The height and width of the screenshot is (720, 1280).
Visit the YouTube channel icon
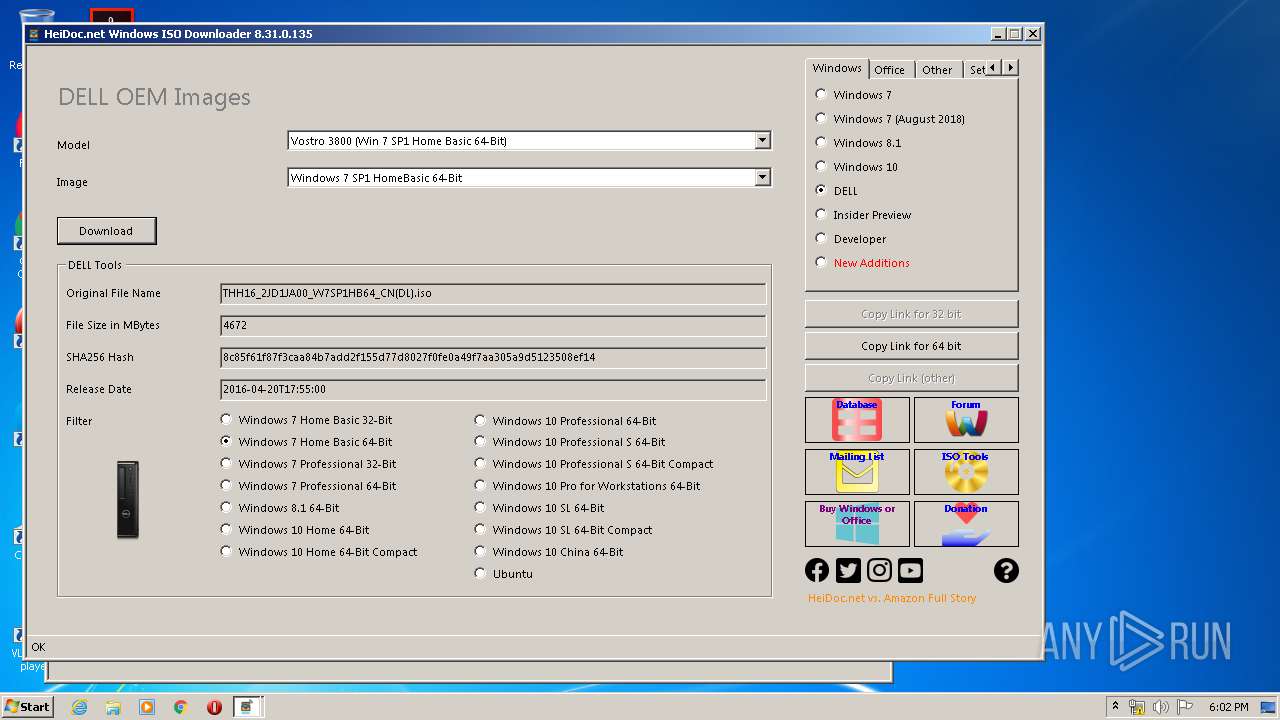click(x=910, y=570)
